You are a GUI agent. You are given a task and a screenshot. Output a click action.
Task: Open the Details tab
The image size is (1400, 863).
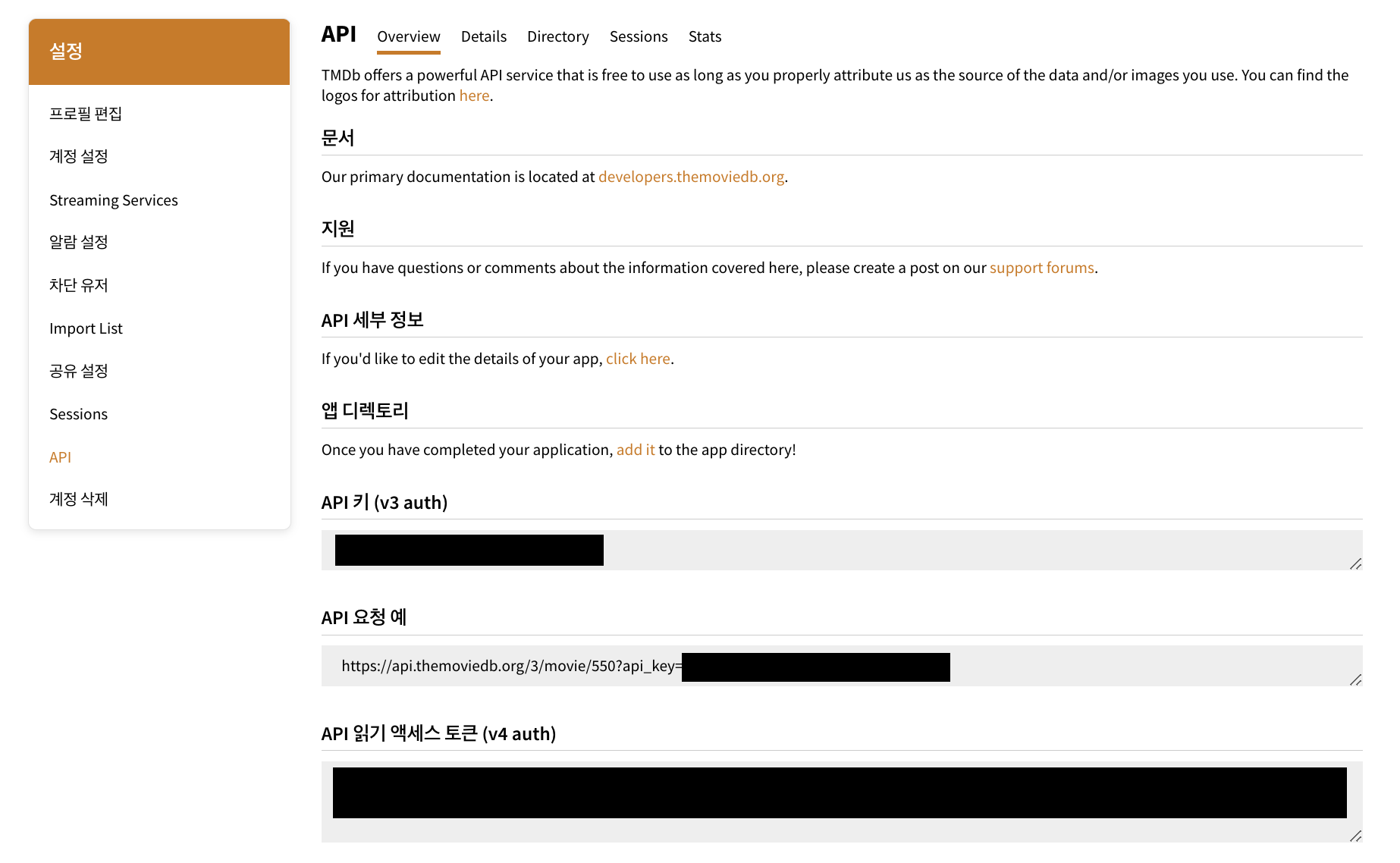(483, 36)
